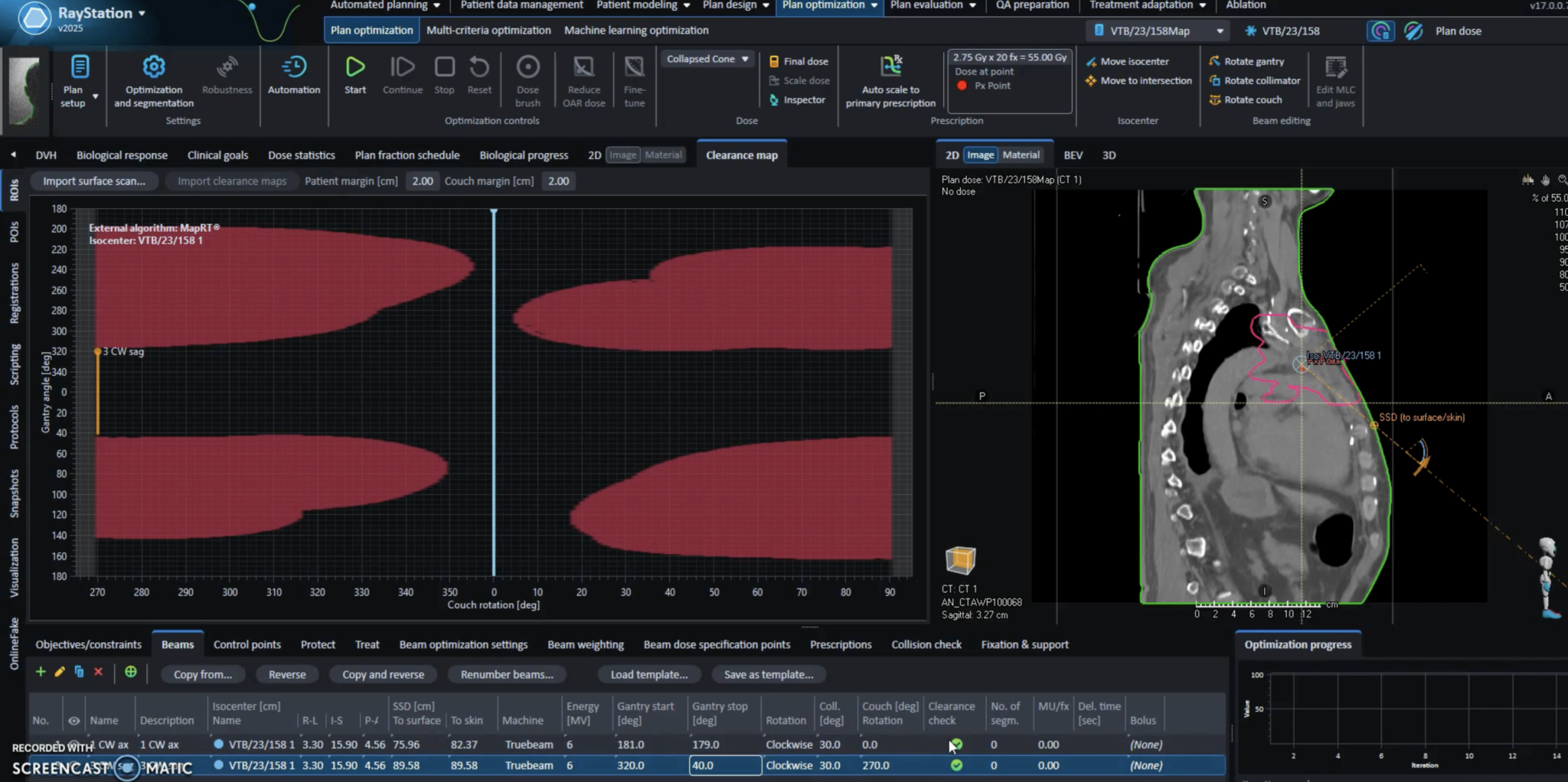Click Optimization and segmentation gear icon
This screenshot has width=1568, height=782.
154,68
